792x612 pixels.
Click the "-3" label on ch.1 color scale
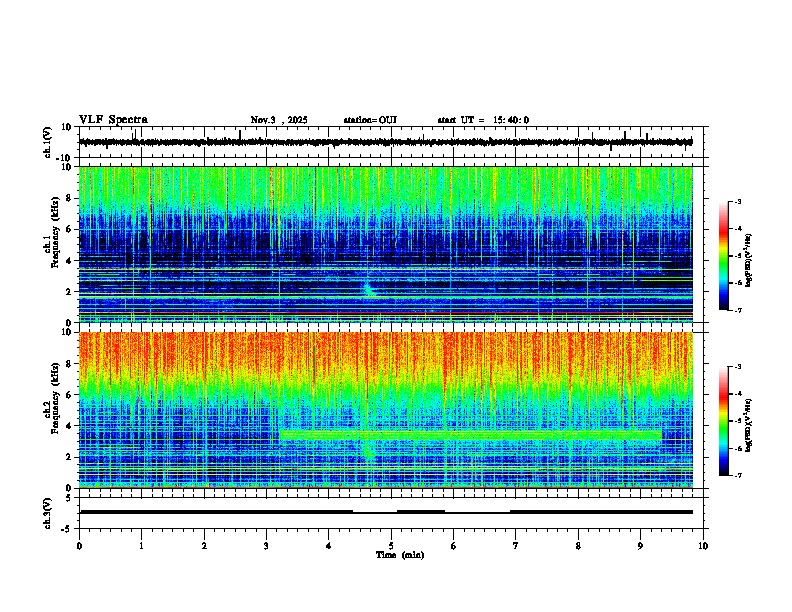[737, 201]
